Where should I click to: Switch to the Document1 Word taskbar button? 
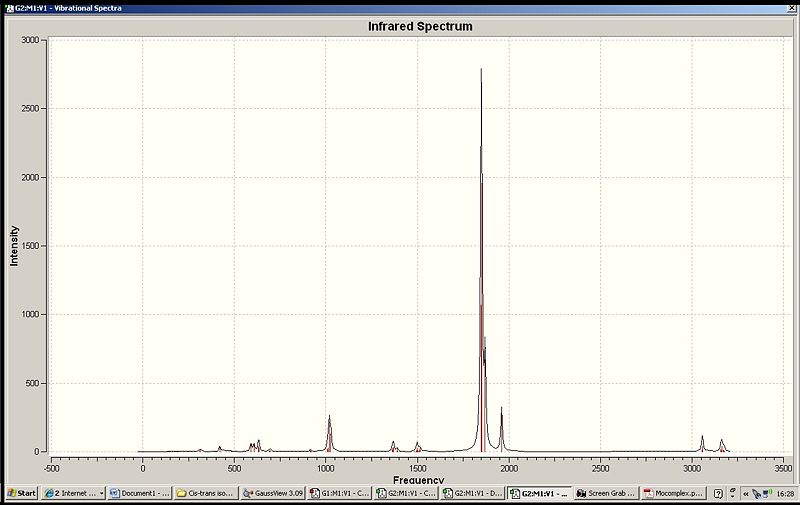(x=139, y=493)
